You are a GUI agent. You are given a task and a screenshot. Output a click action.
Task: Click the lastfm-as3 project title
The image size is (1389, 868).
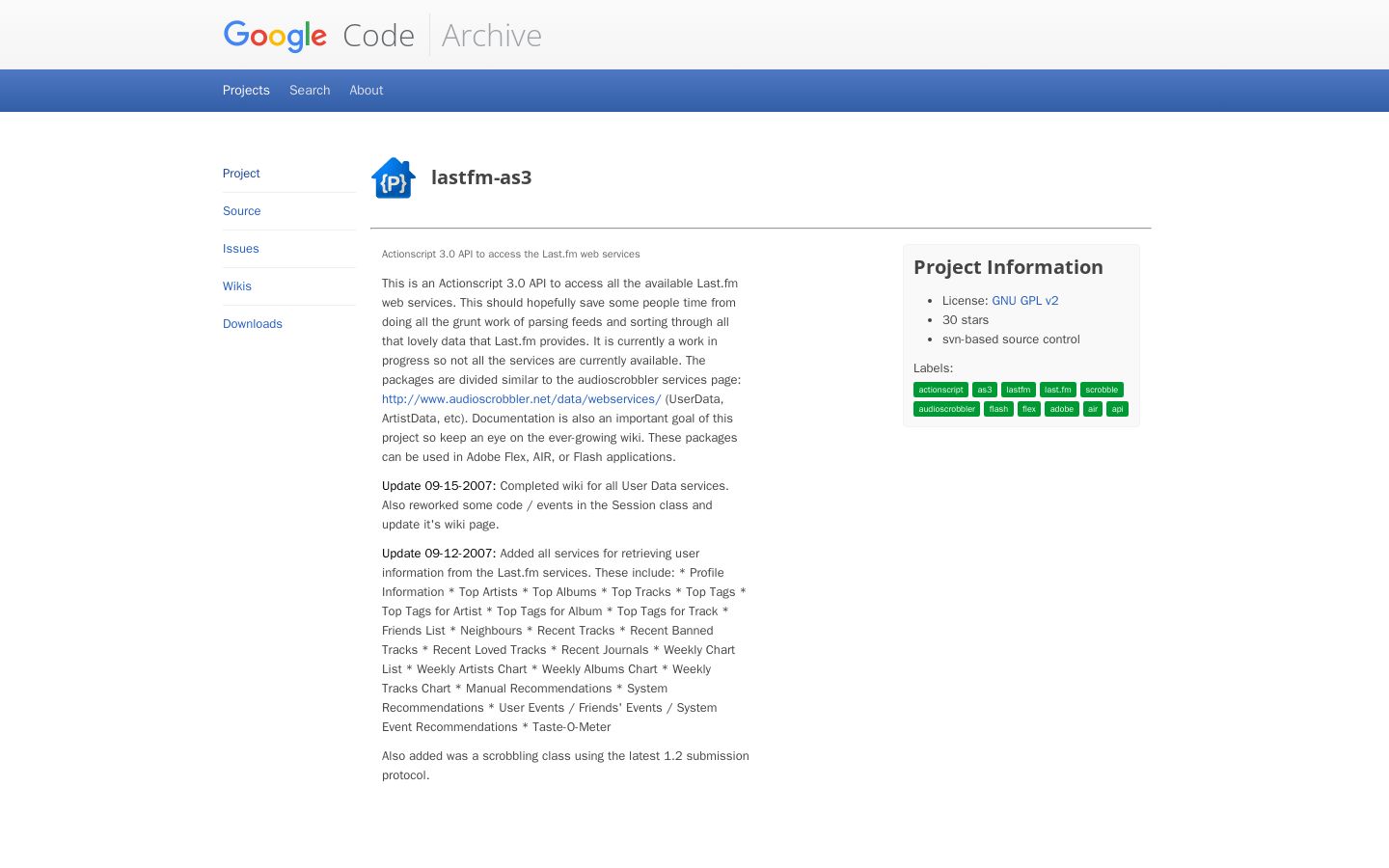pos(481,177)
